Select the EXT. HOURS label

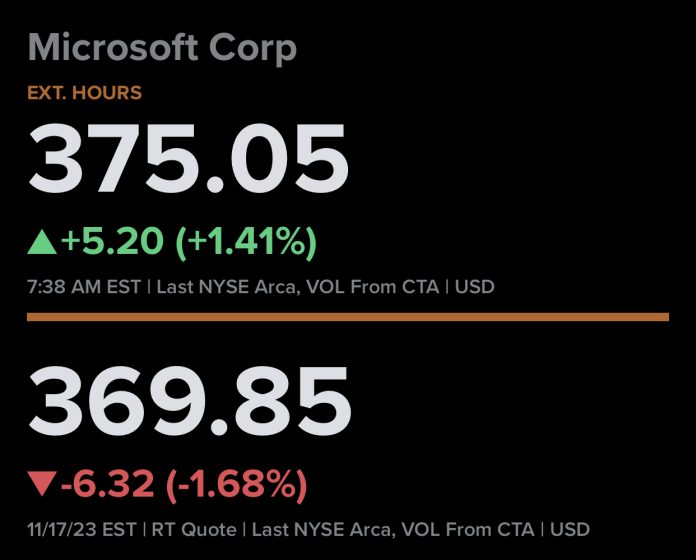[x=84, y=93]
